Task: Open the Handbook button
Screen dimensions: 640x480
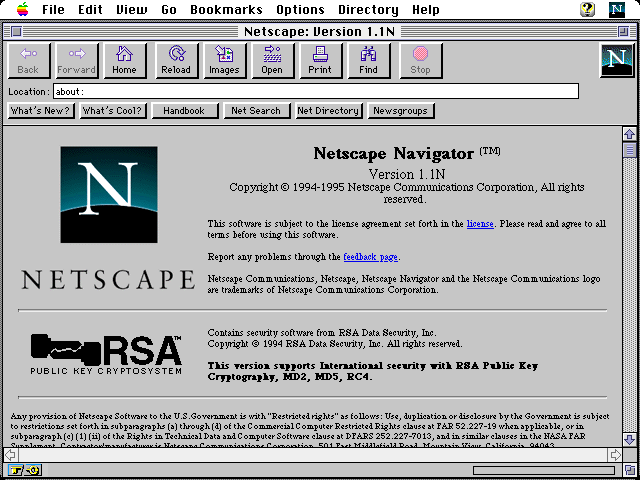Action: (x=185, y=111)
